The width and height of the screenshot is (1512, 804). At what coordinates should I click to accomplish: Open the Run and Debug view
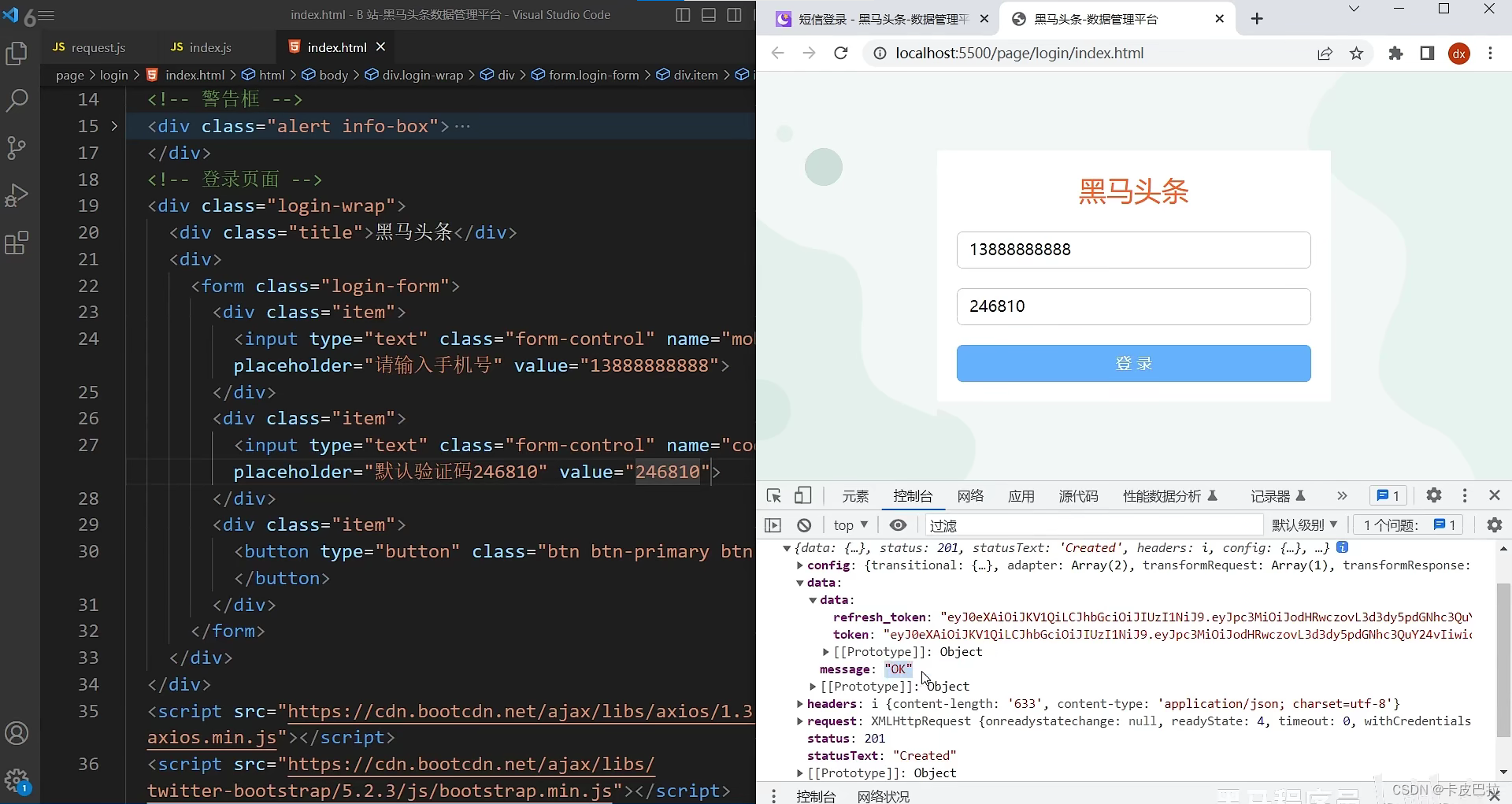tap(17, 195)
